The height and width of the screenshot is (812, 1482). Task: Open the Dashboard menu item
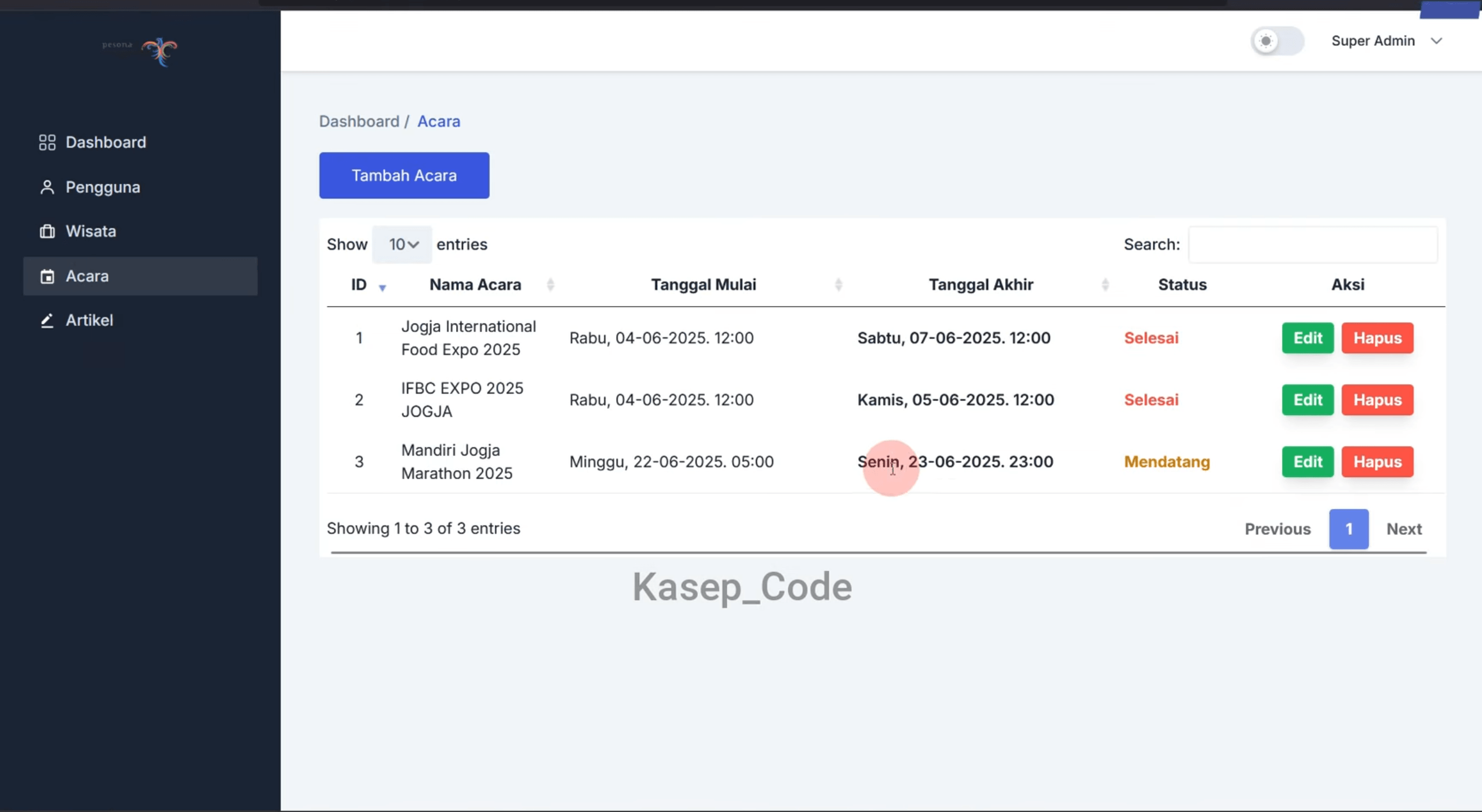tap(140, 143)
